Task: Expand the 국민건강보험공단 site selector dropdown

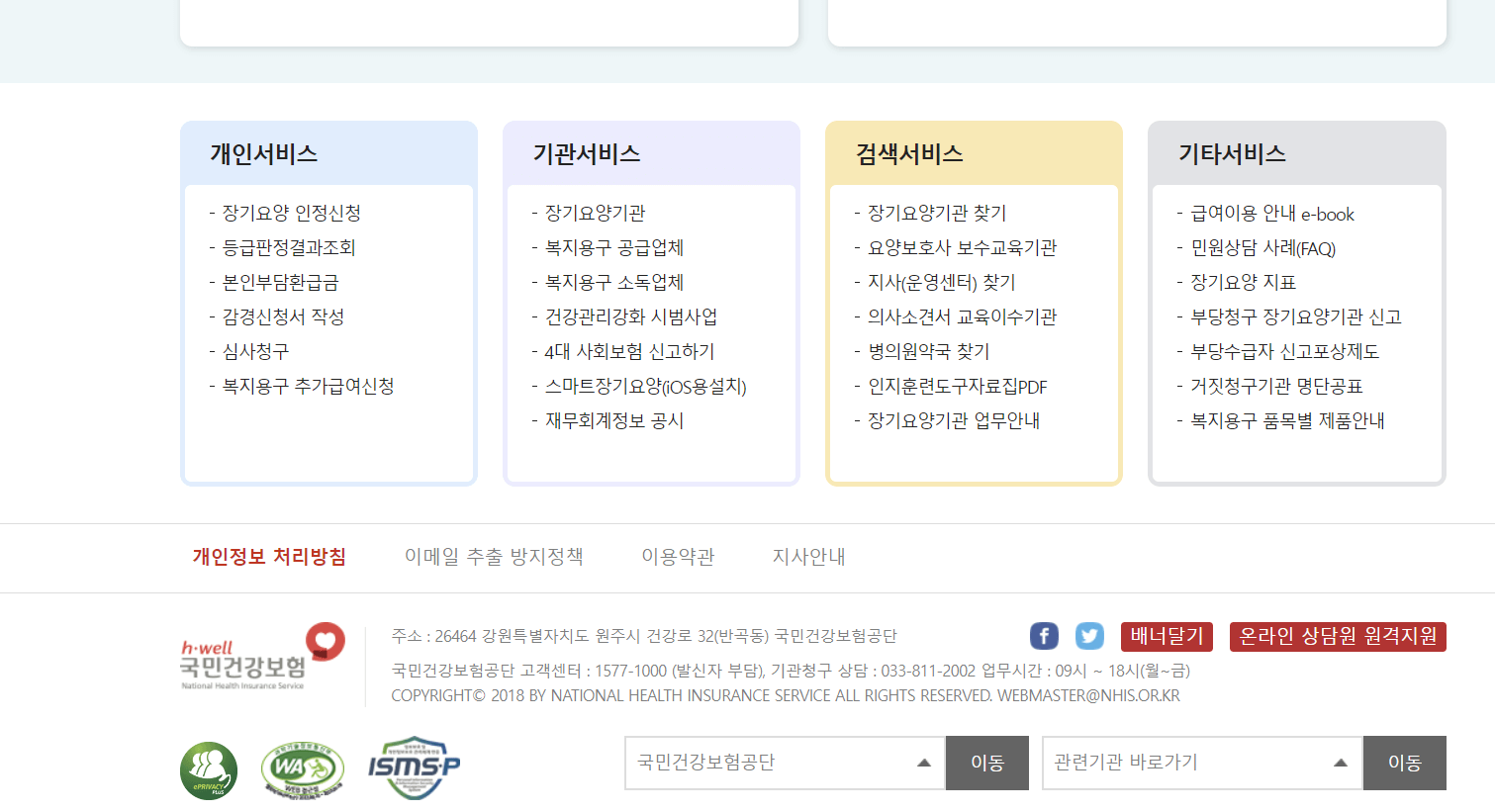Action: point(784,763)
